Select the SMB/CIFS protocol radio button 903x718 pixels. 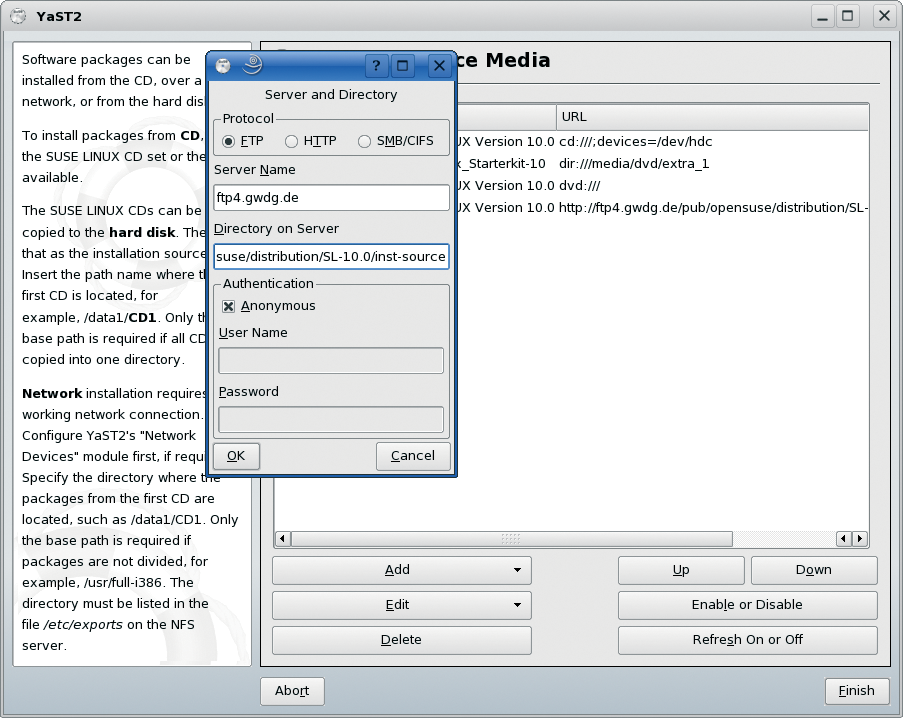(364, 141)
